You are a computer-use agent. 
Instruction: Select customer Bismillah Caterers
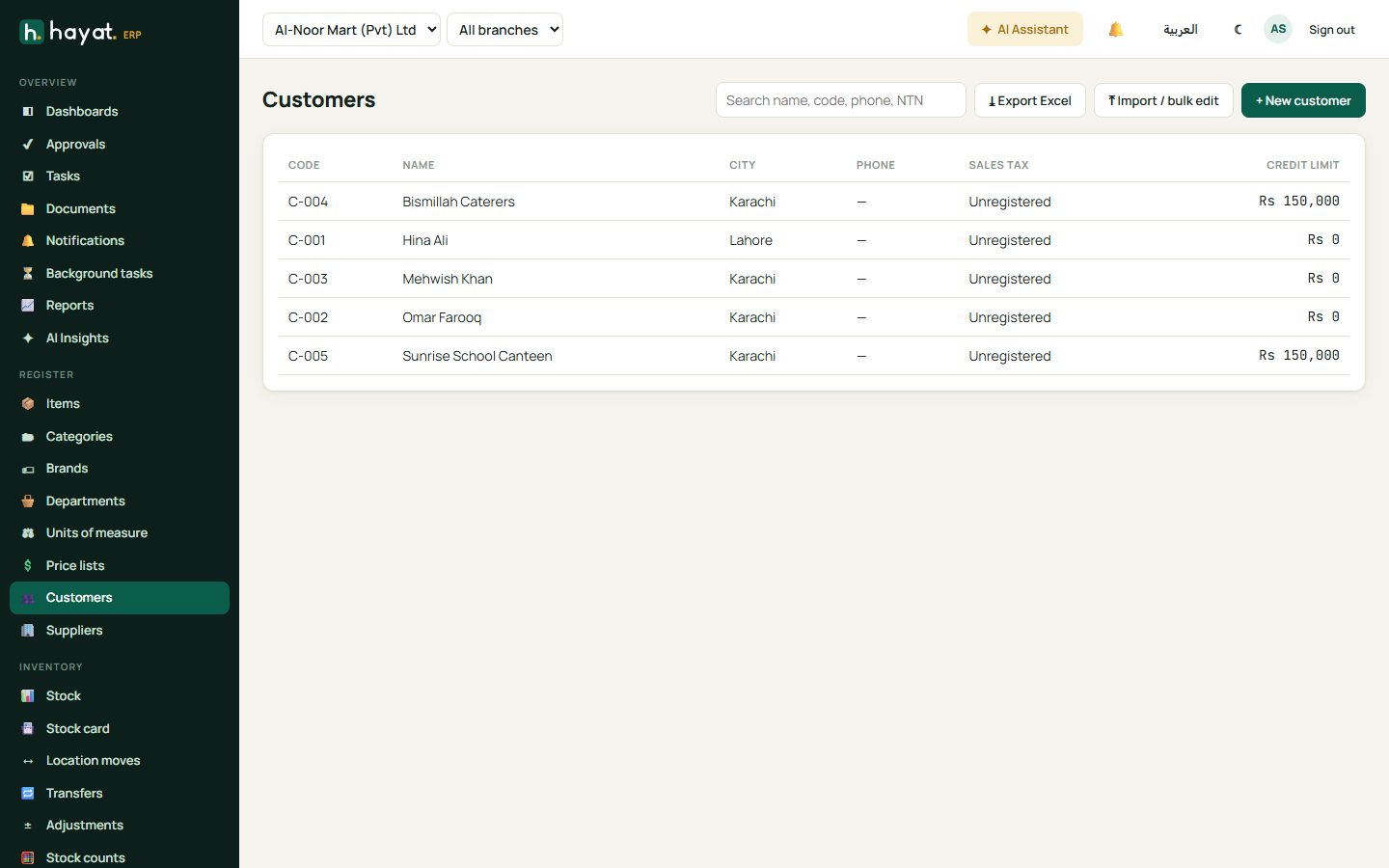pyautogui.click(x=814, y=202)
